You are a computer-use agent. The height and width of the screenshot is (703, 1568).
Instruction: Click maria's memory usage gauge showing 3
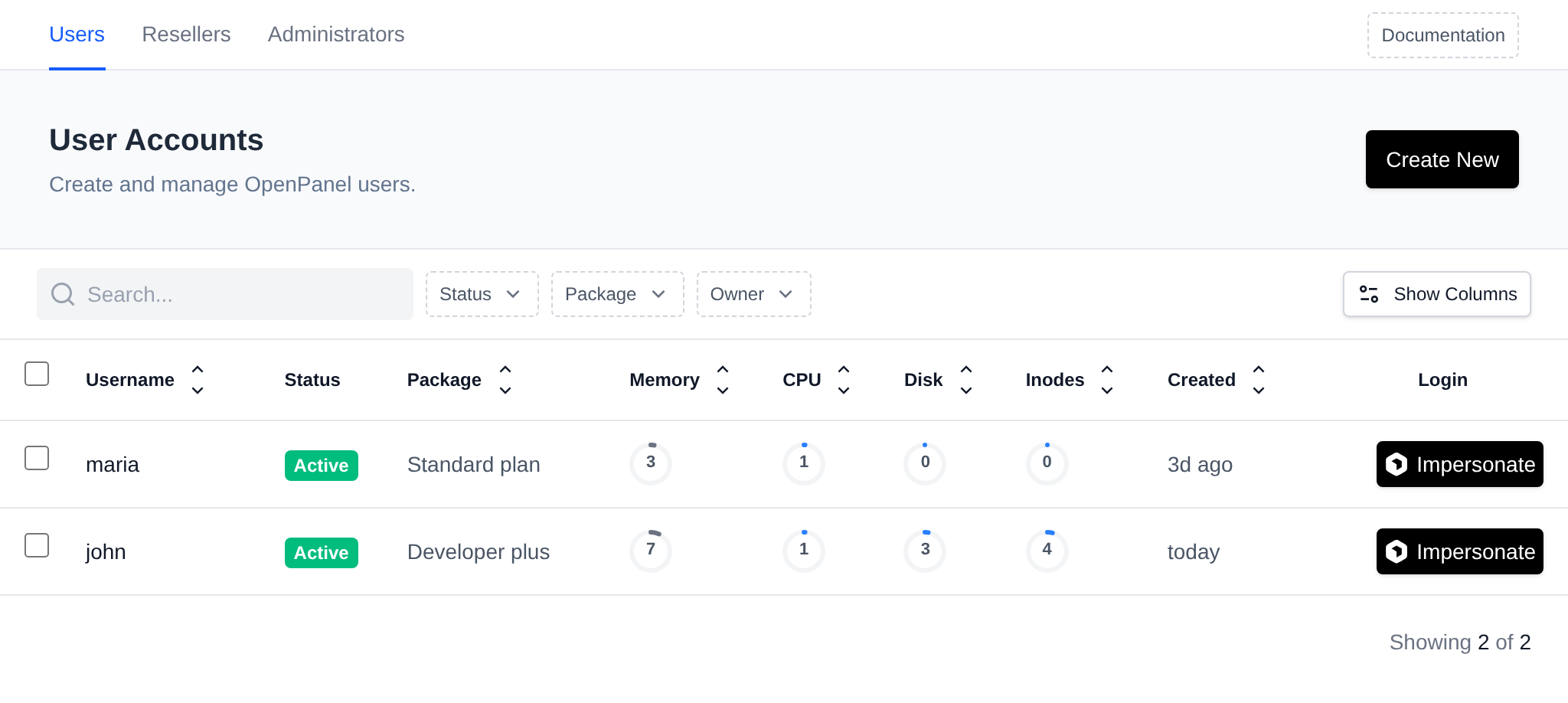click(x=651, y=463)
